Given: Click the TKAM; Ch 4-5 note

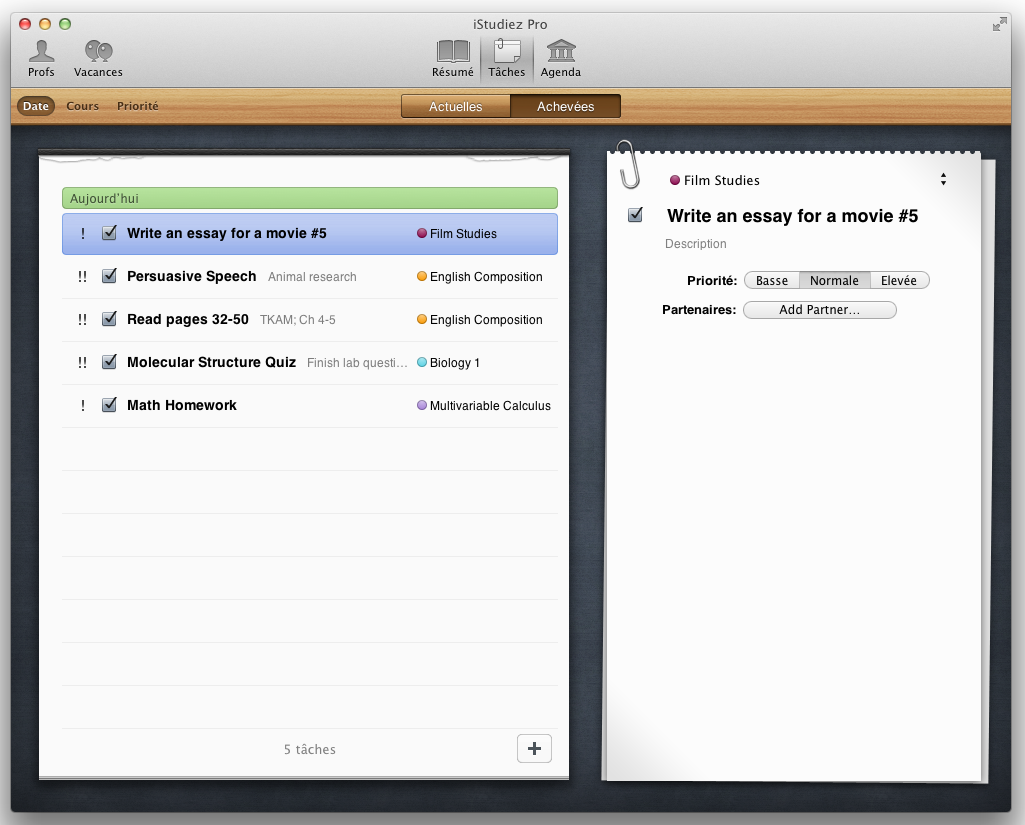Looking at the screenshot, I should pos(297,320).
